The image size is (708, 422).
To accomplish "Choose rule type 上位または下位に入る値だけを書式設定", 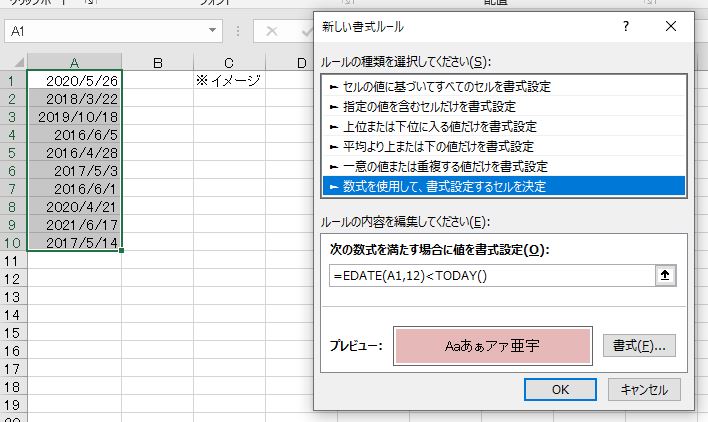I will pyautogui.click(x=504, y=126).
